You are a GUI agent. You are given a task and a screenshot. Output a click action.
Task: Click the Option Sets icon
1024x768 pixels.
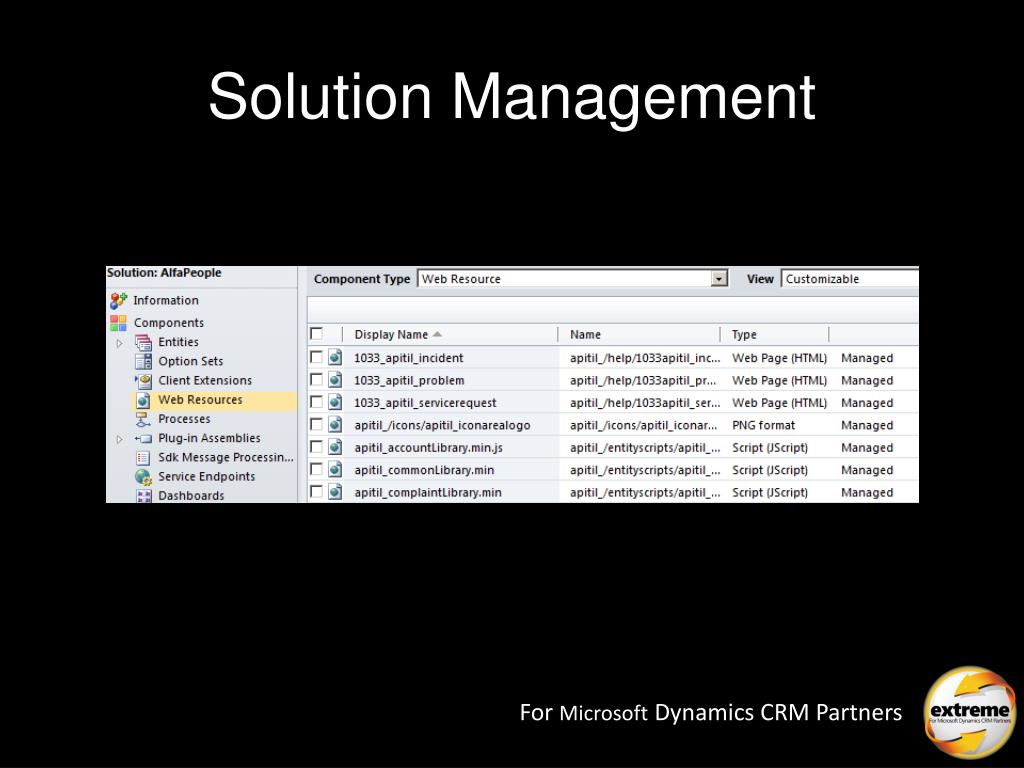pos(143,361)
